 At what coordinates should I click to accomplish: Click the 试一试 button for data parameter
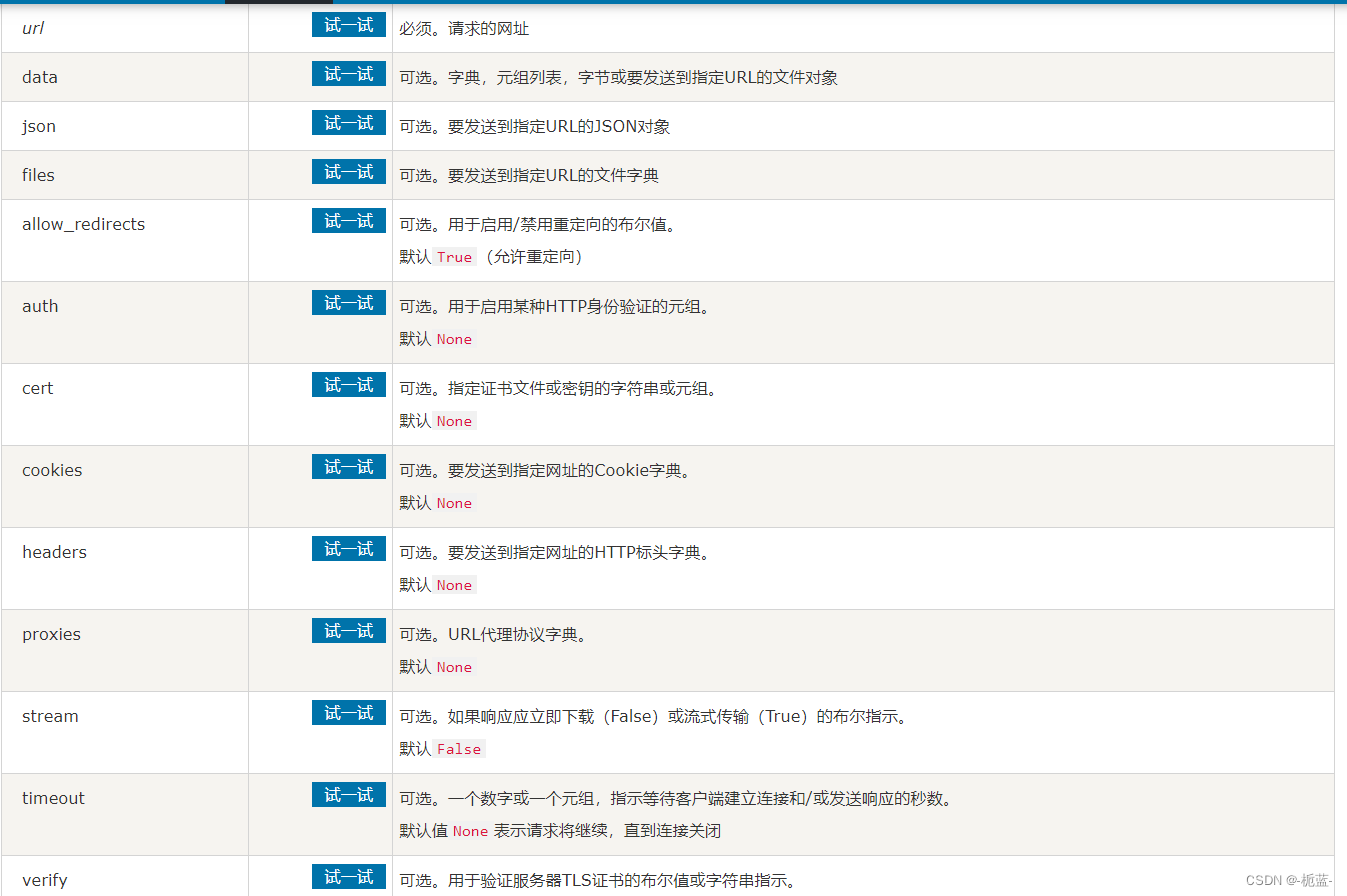coord(348,73)
